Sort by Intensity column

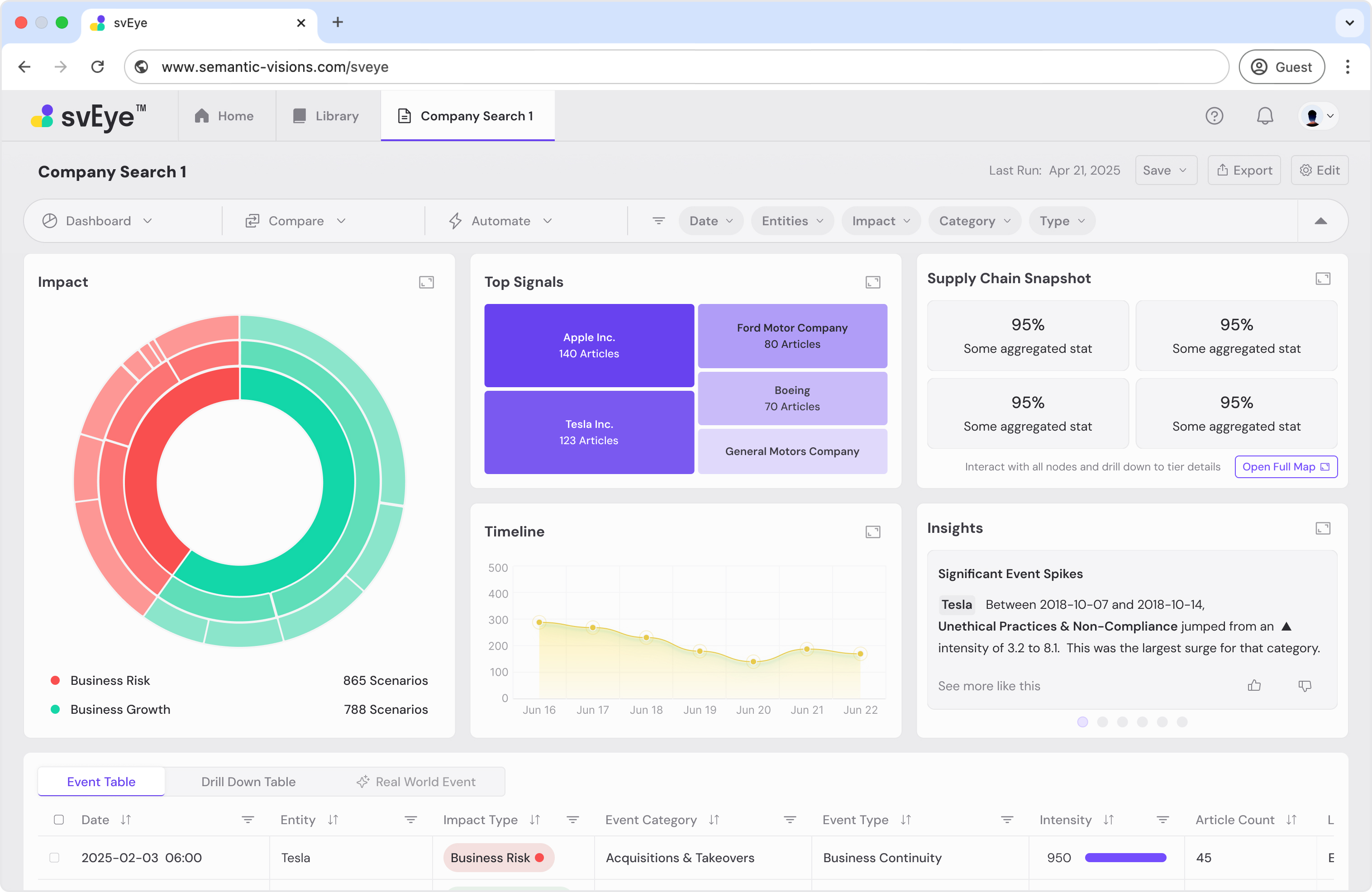1109,819
